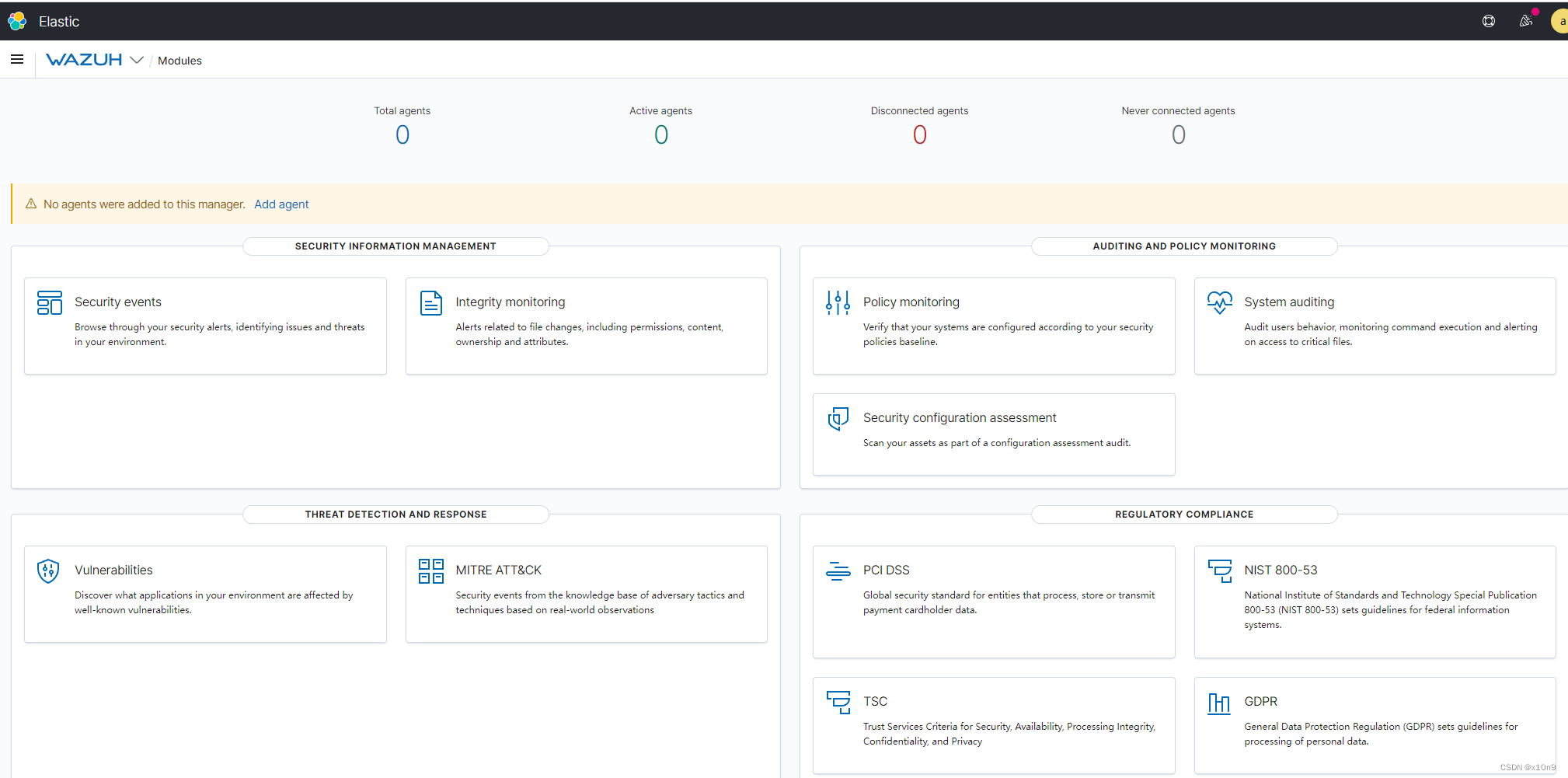Expand the Wazuh menu chevron
Screen dimensions: 1568x778
(137, 60)
